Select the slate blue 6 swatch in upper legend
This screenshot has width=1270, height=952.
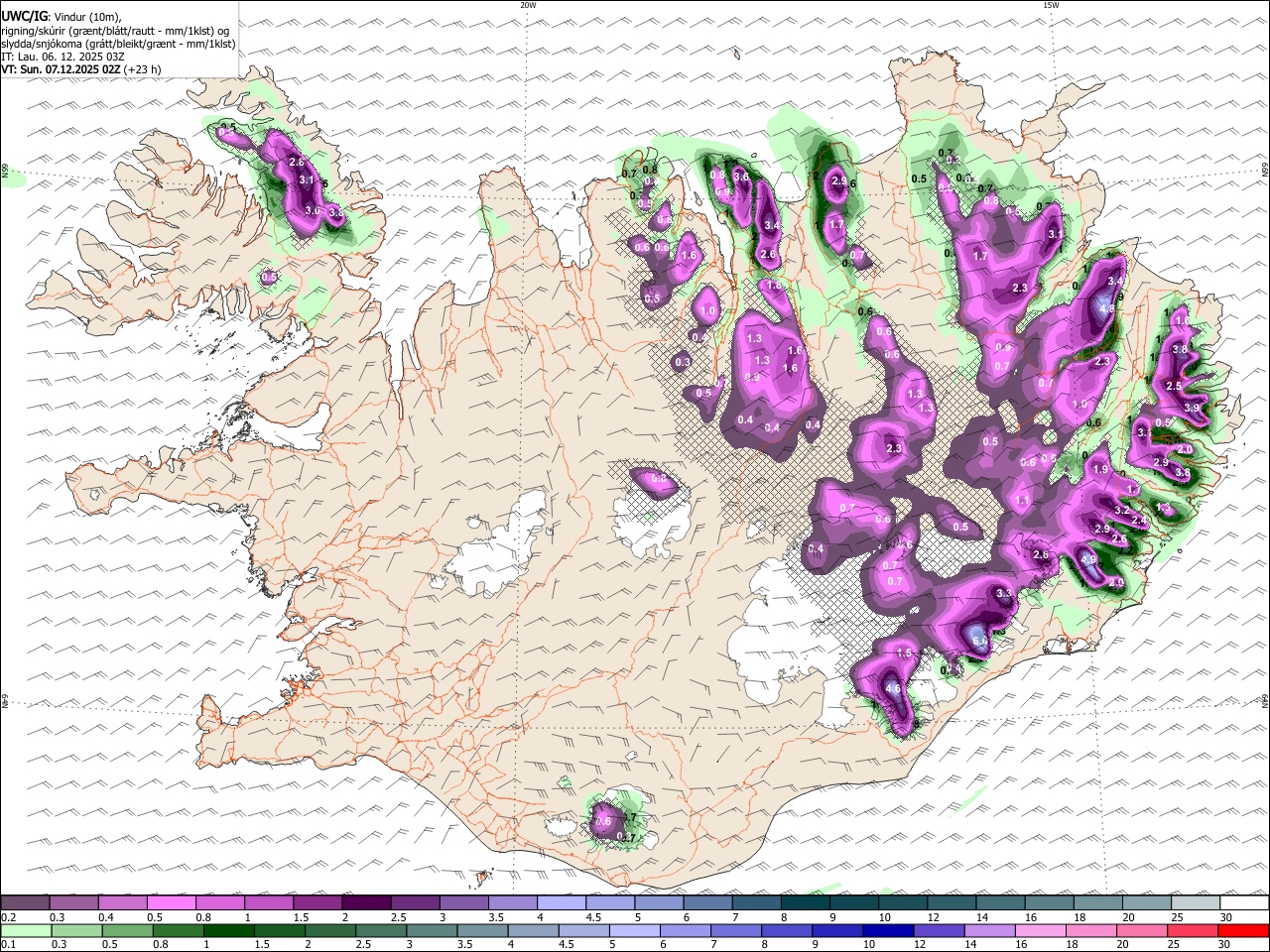[x=708, y=902]
